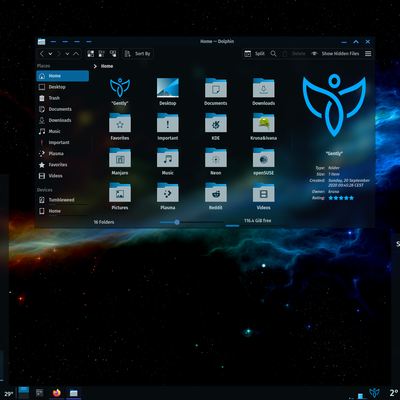Open Videos in the Places panel
Viewport: 400px width, 400px height.
pyautogui.click(x=63, y=176)
